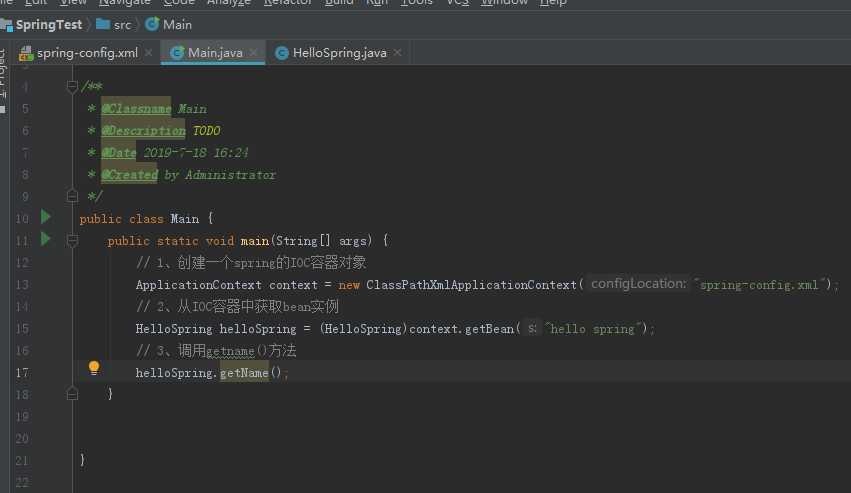
Task: Close the Main.java tab
Action: pyautogui.click(x=253, y=53)
